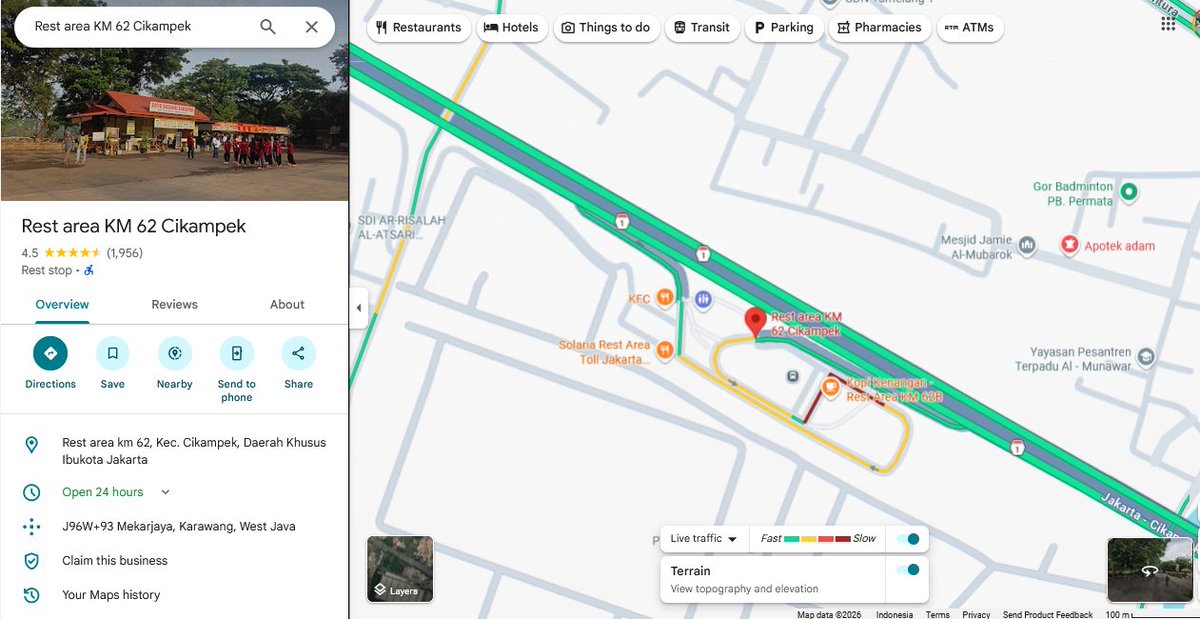Click the Your Maps history icon
The width and height of the screenshot is (1200, 619).
point(31,595)
